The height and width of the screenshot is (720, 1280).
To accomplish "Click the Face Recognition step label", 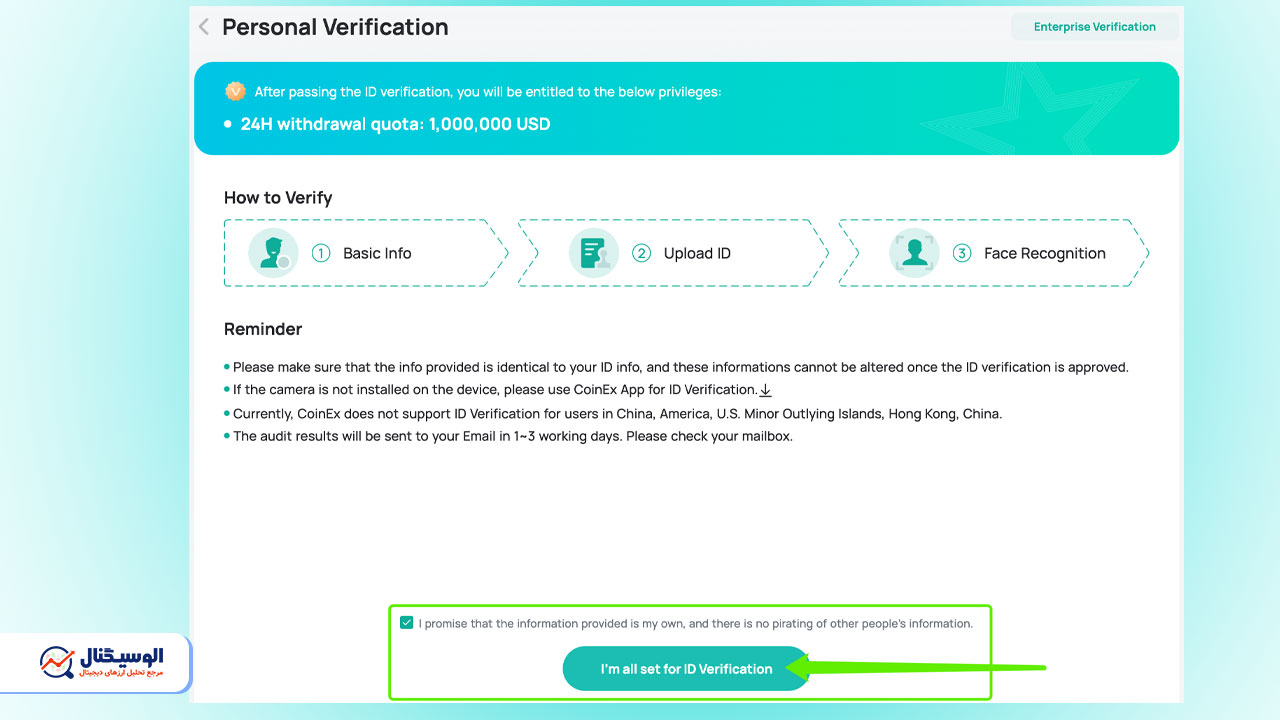I will click(1044, 253).
